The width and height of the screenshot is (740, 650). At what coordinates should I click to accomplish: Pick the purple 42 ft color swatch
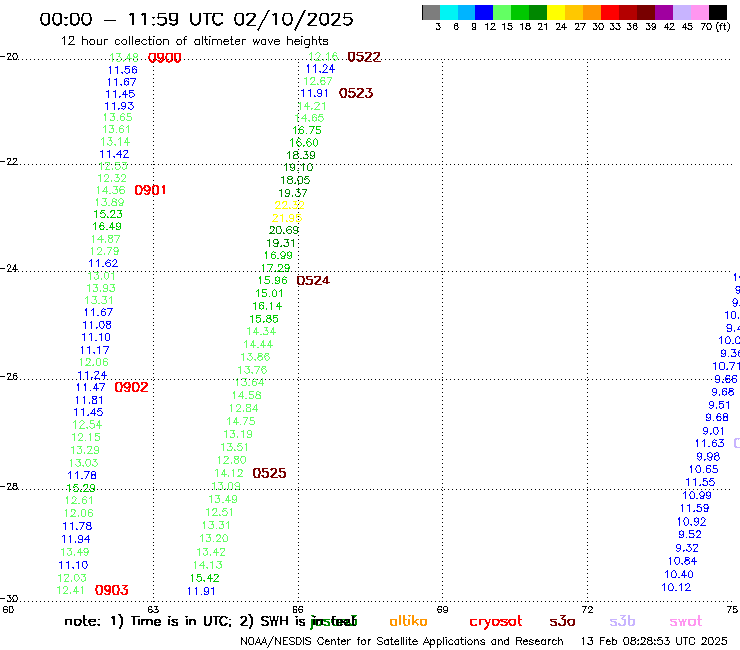pos(664,12)
